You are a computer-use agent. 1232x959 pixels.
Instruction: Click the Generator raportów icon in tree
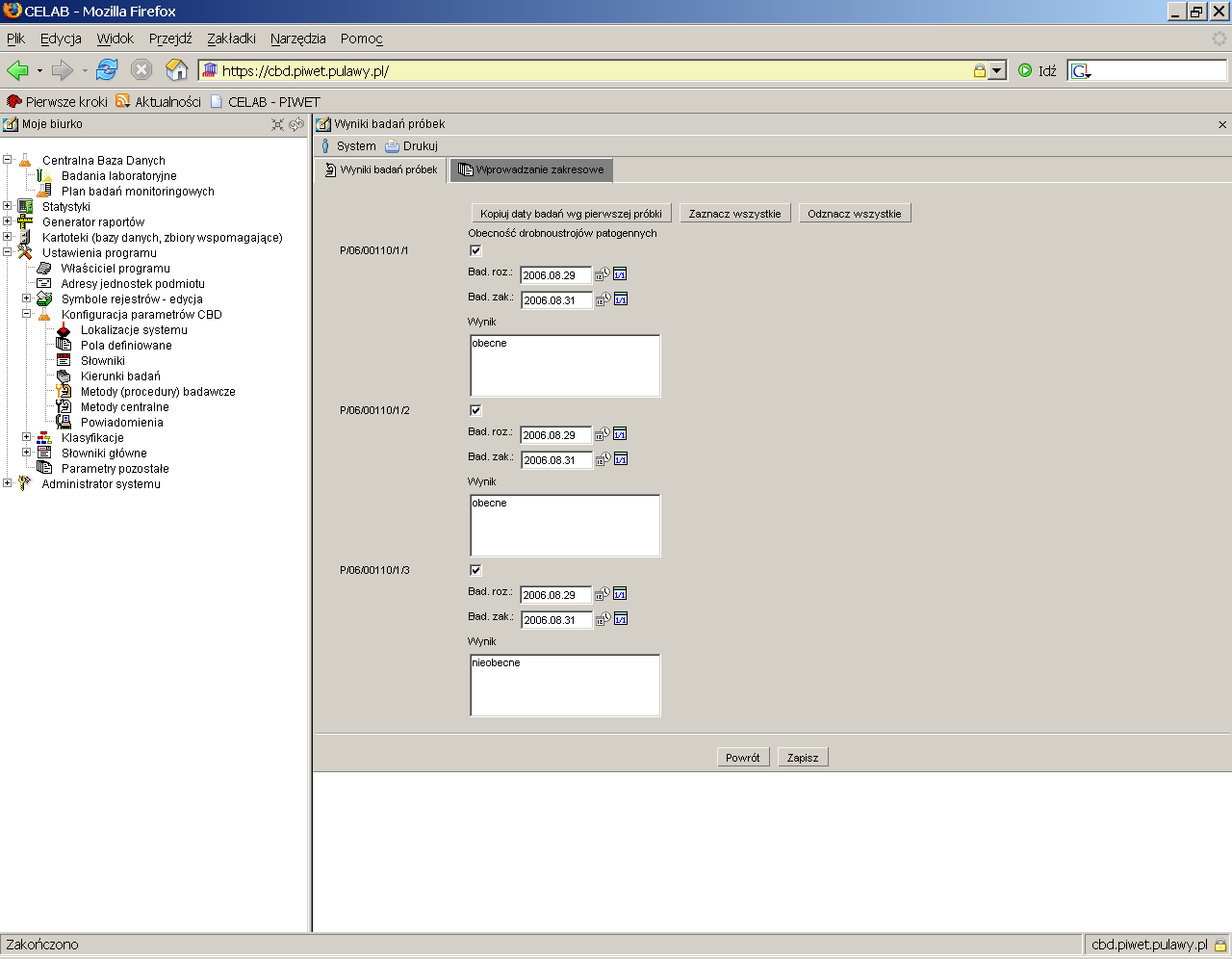pos(25,221)
